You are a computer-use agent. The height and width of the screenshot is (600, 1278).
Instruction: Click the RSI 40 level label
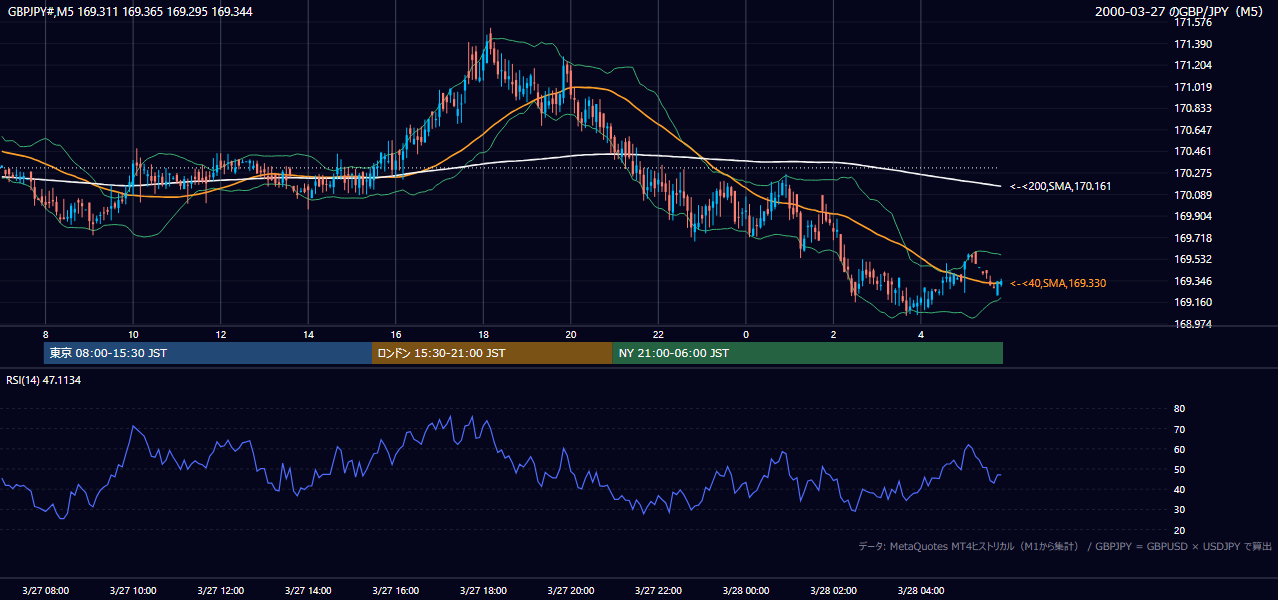coord(1179,489)
